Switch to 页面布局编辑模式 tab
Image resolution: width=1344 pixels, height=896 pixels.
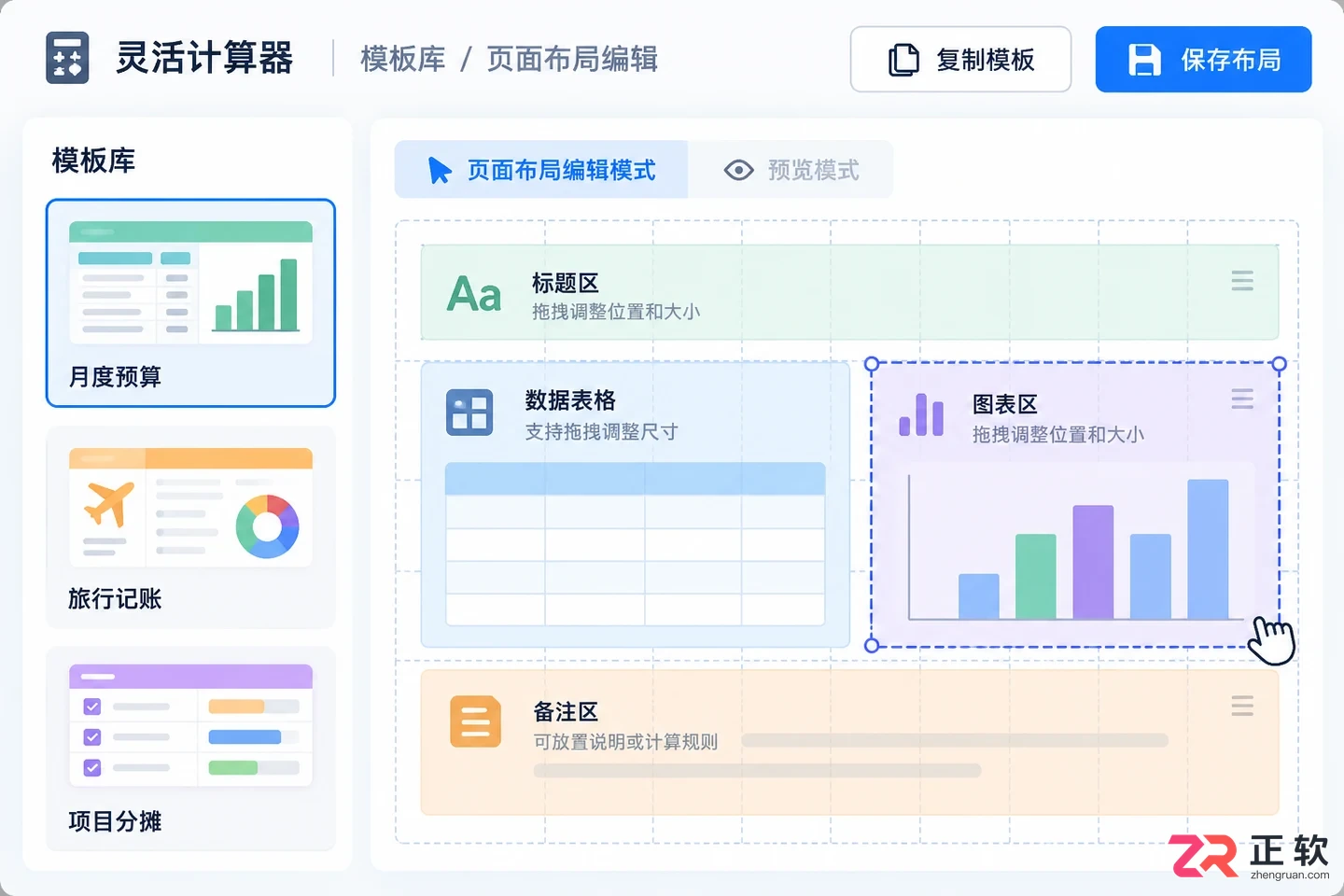click(x=541, y=170)
